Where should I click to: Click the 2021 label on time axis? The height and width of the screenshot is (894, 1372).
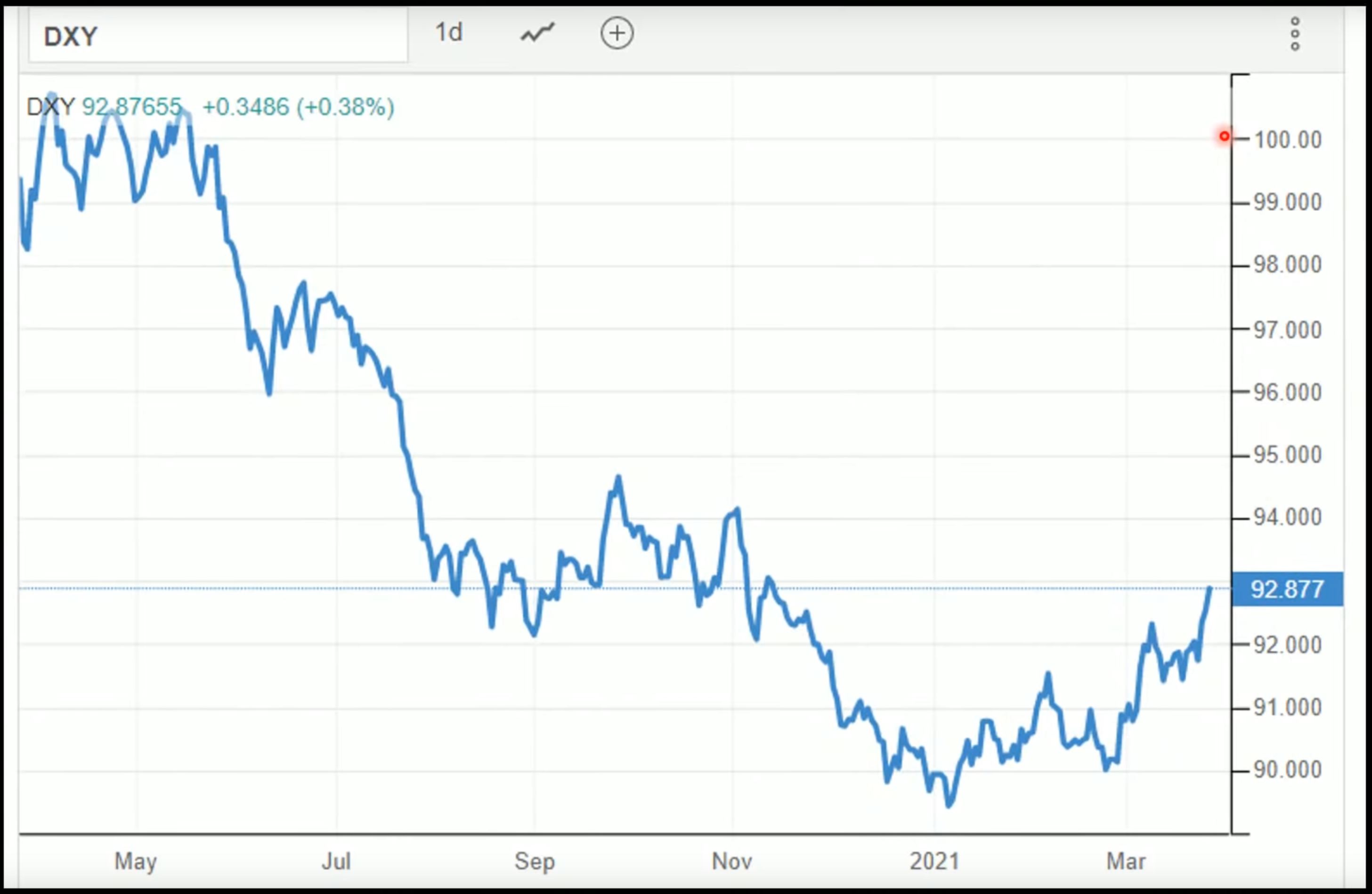click(934, 861)
